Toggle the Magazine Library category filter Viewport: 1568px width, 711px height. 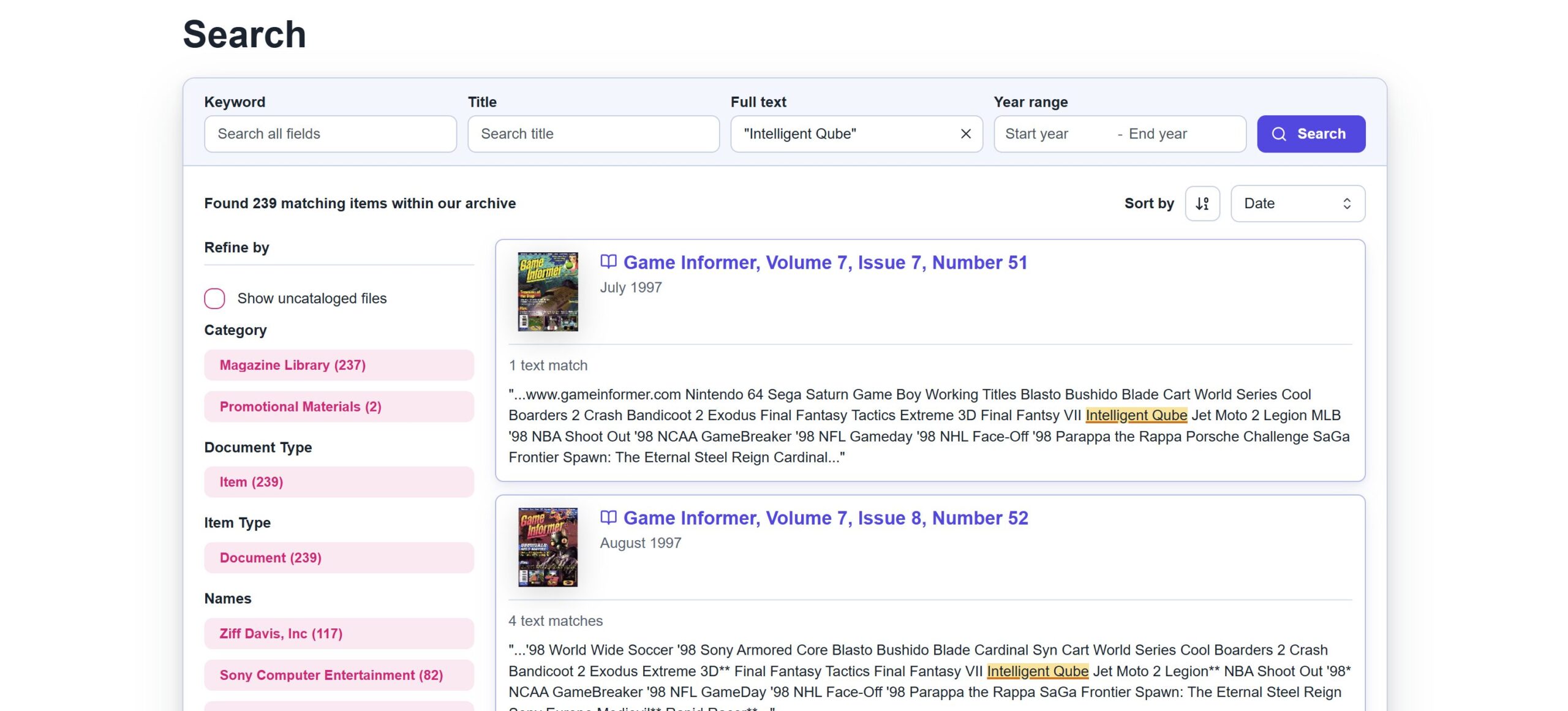[x=292, y=365]
